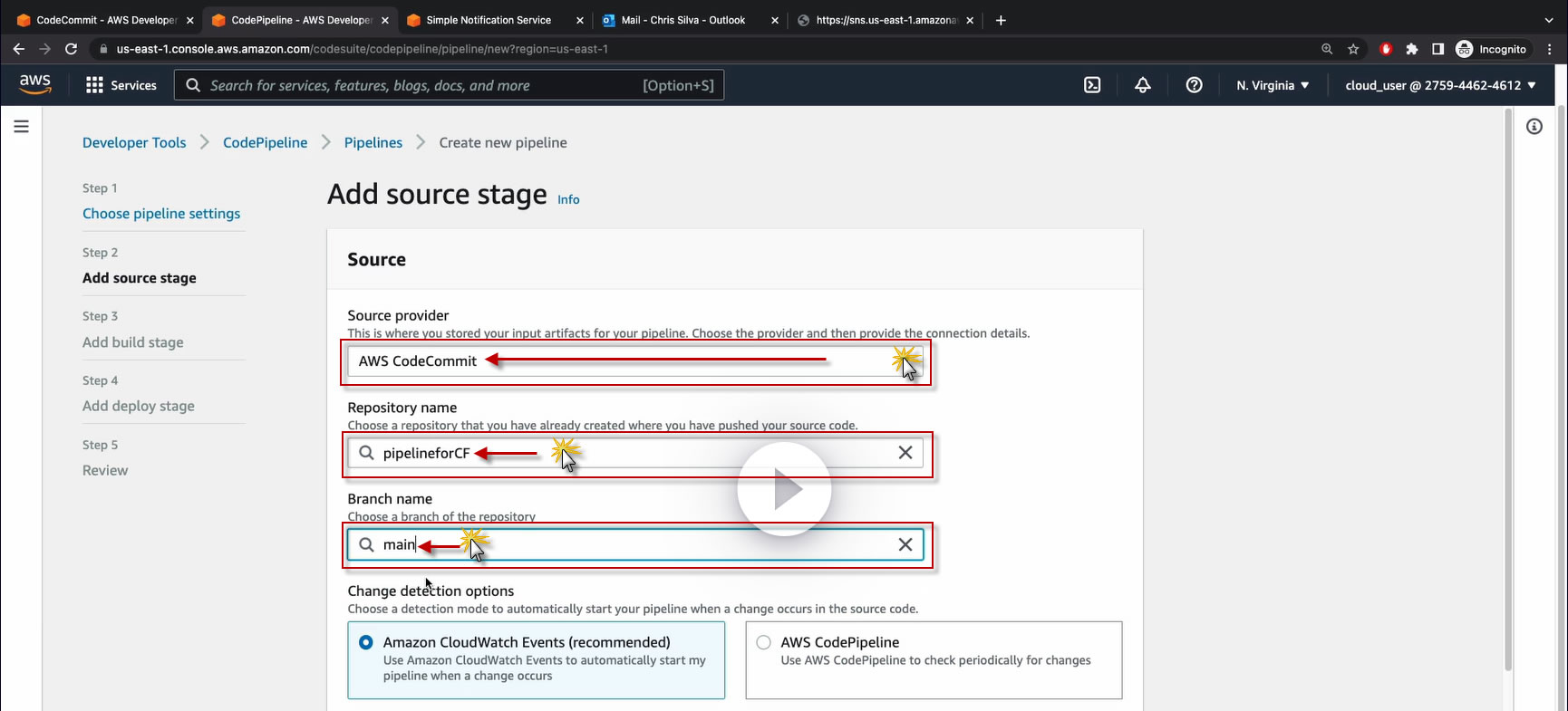Open the Info link beside Add source stage

pyautogui.click(x=568, y=199)
